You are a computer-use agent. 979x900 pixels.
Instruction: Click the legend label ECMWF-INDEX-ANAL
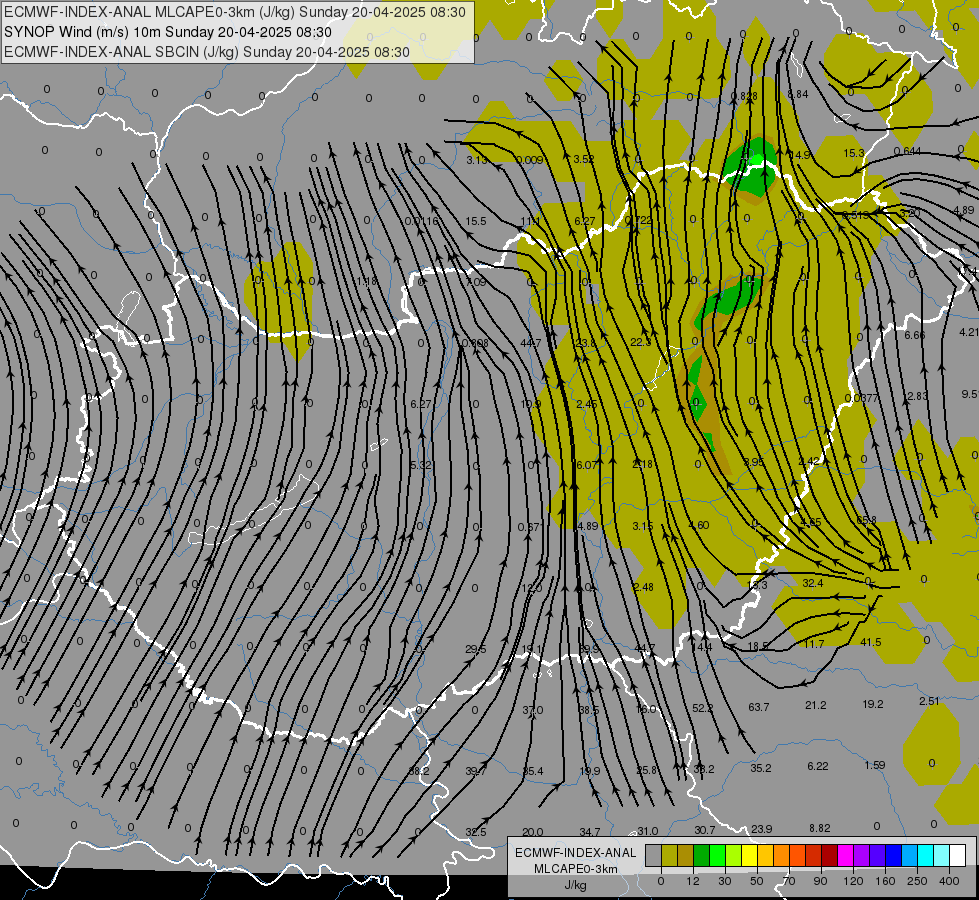[x=576, y=853]
